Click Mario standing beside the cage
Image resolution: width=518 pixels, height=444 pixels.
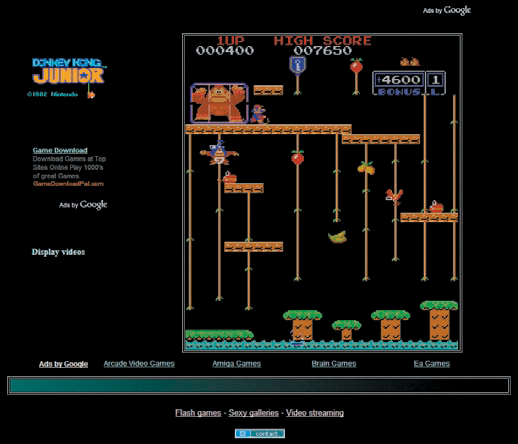tap(259, 114)
